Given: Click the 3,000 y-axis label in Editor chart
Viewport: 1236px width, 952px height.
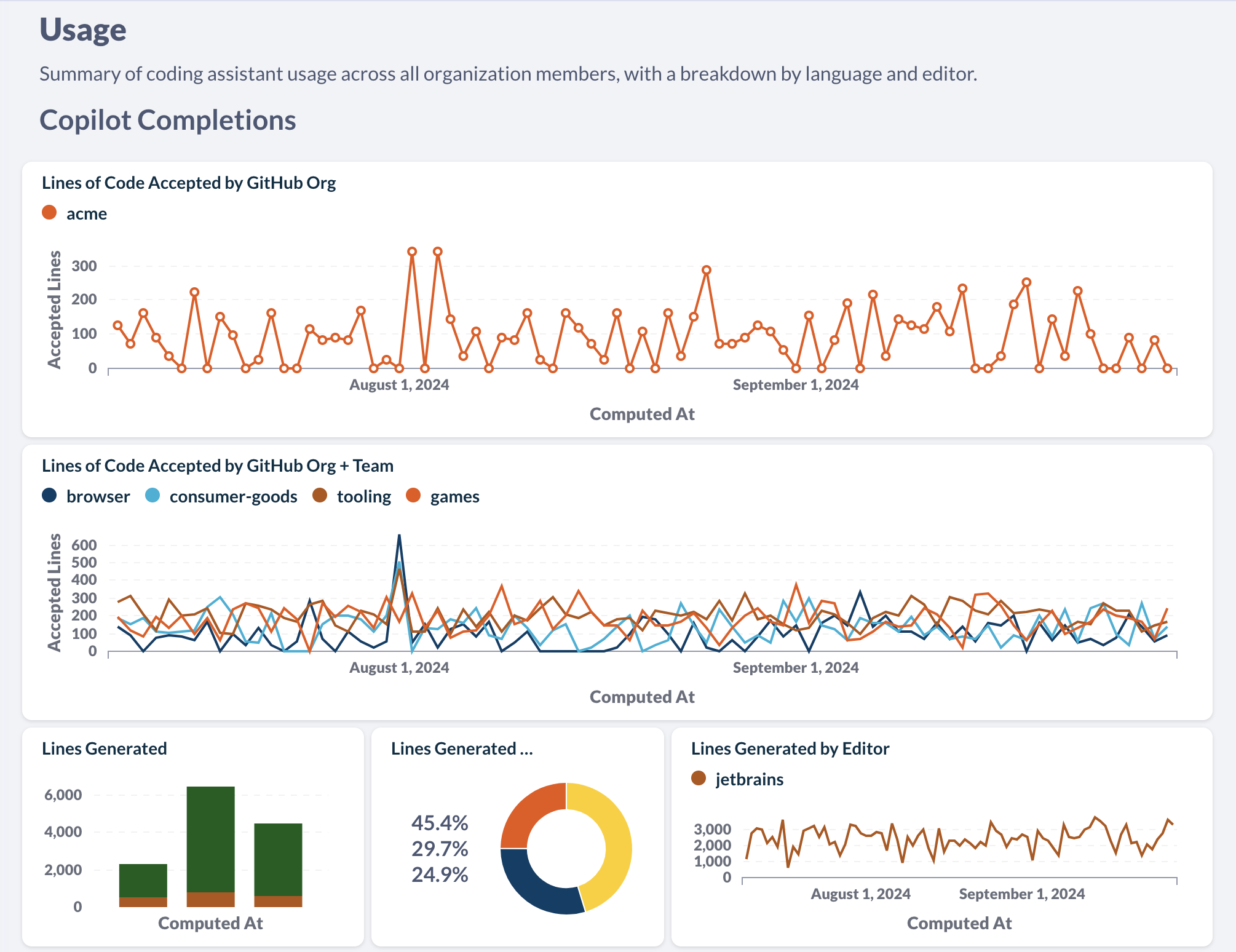Looking at the screenshot, I should (713, 829).
